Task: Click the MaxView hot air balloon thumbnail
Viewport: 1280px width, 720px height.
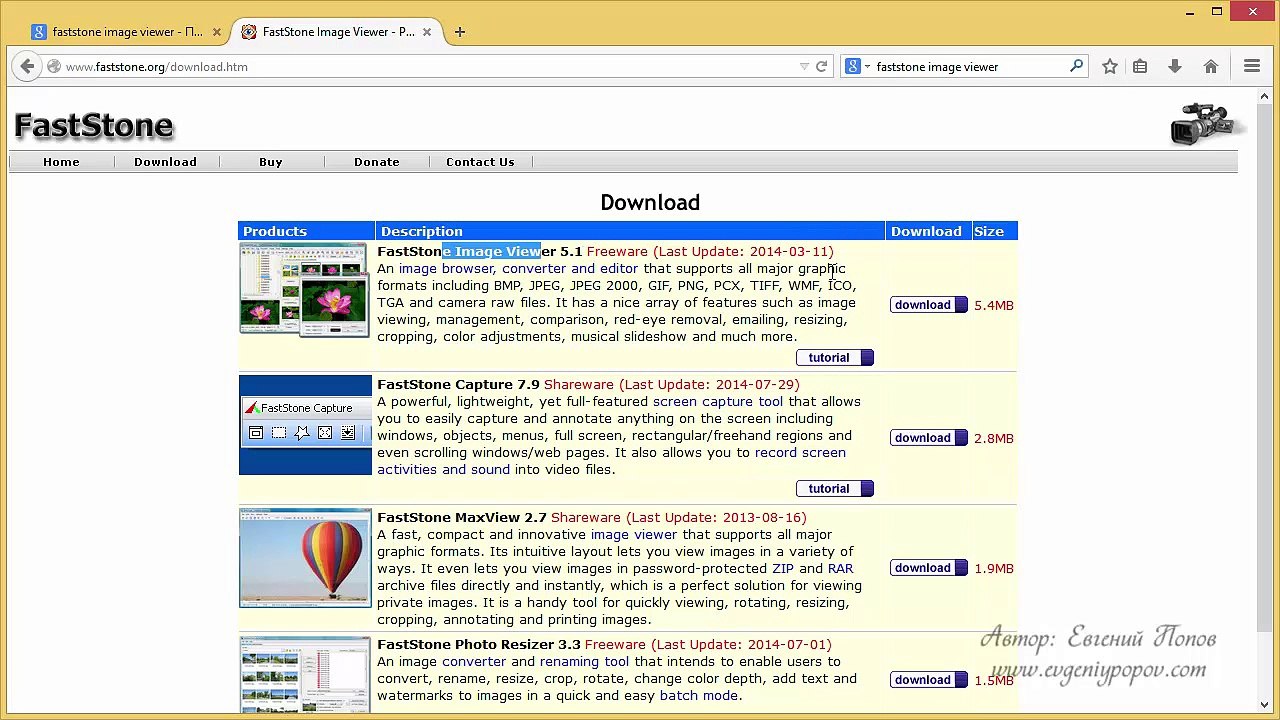Action: [305, 558]
